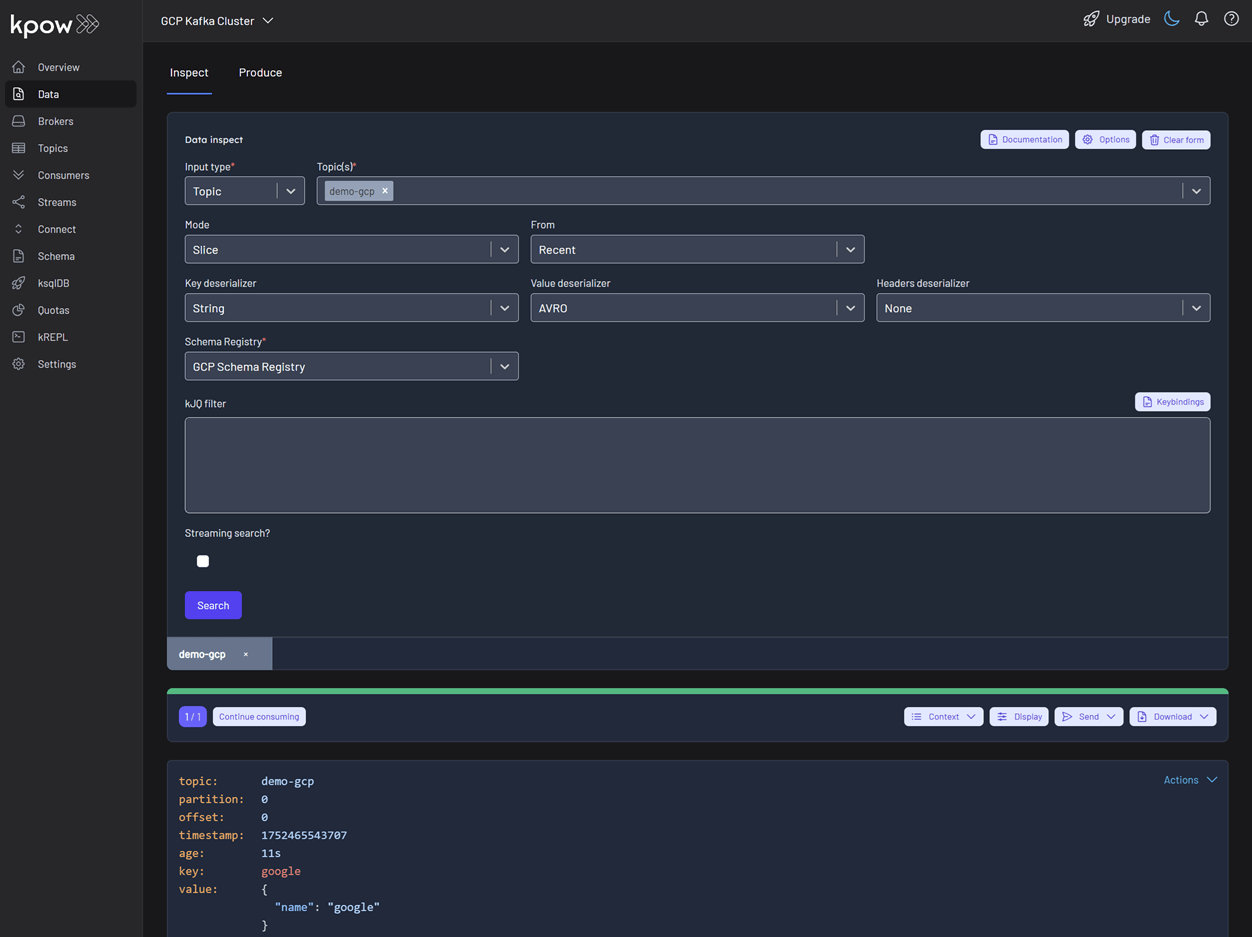Screen dimensions: 1252x937
Task: Switch to the Produce tab
Action: (260, 72)
